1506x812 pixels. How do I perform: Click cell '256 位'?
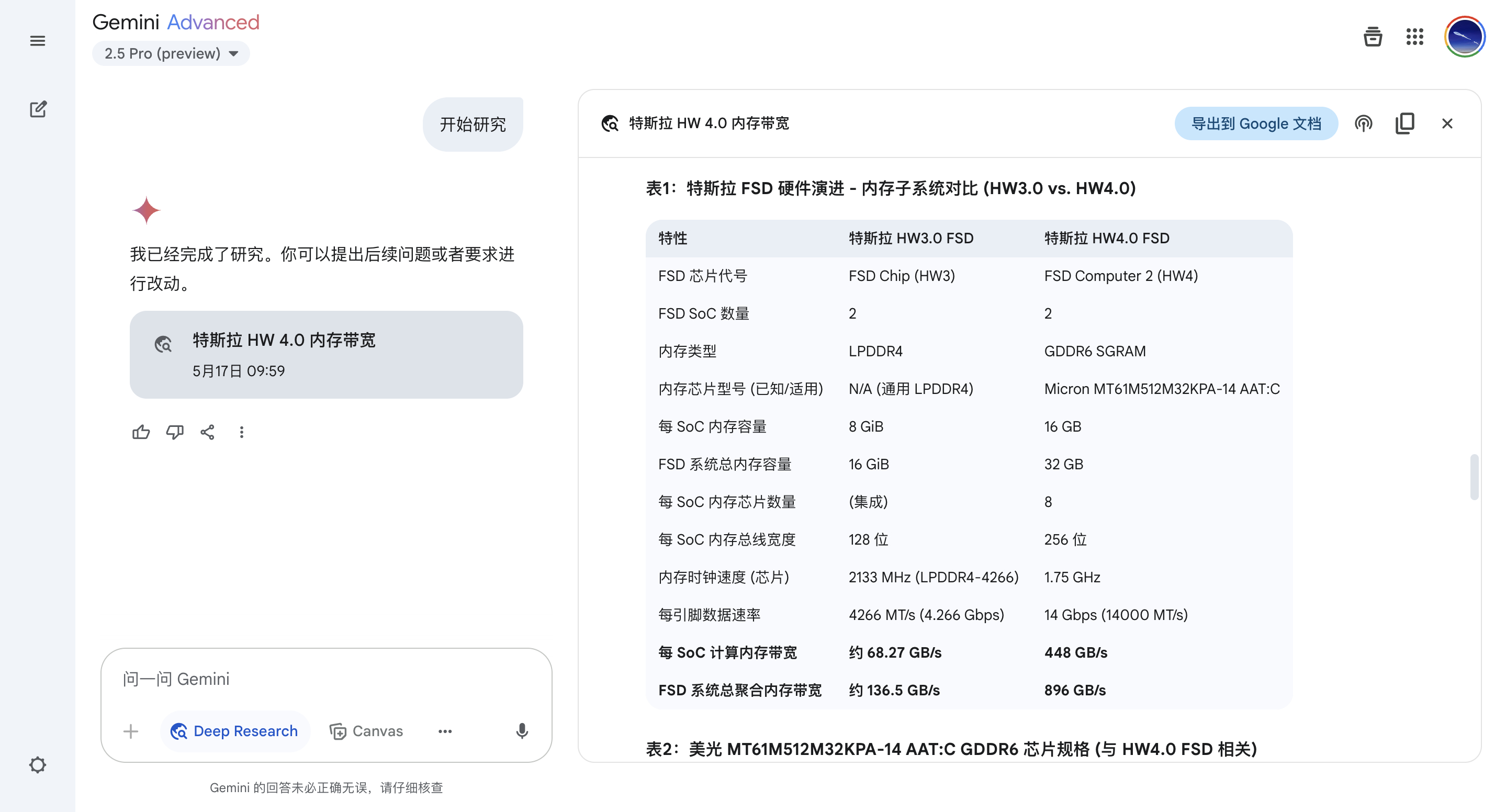(x=1065, y=539)
